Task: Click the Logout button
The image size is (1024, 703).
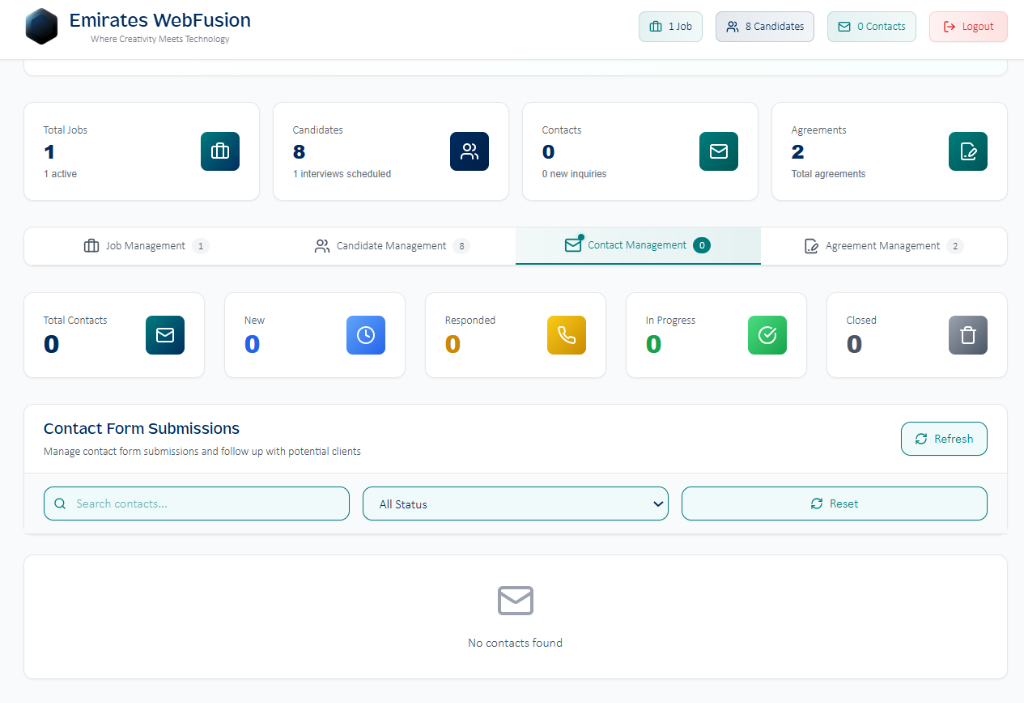Action: (x=967, y=26)
